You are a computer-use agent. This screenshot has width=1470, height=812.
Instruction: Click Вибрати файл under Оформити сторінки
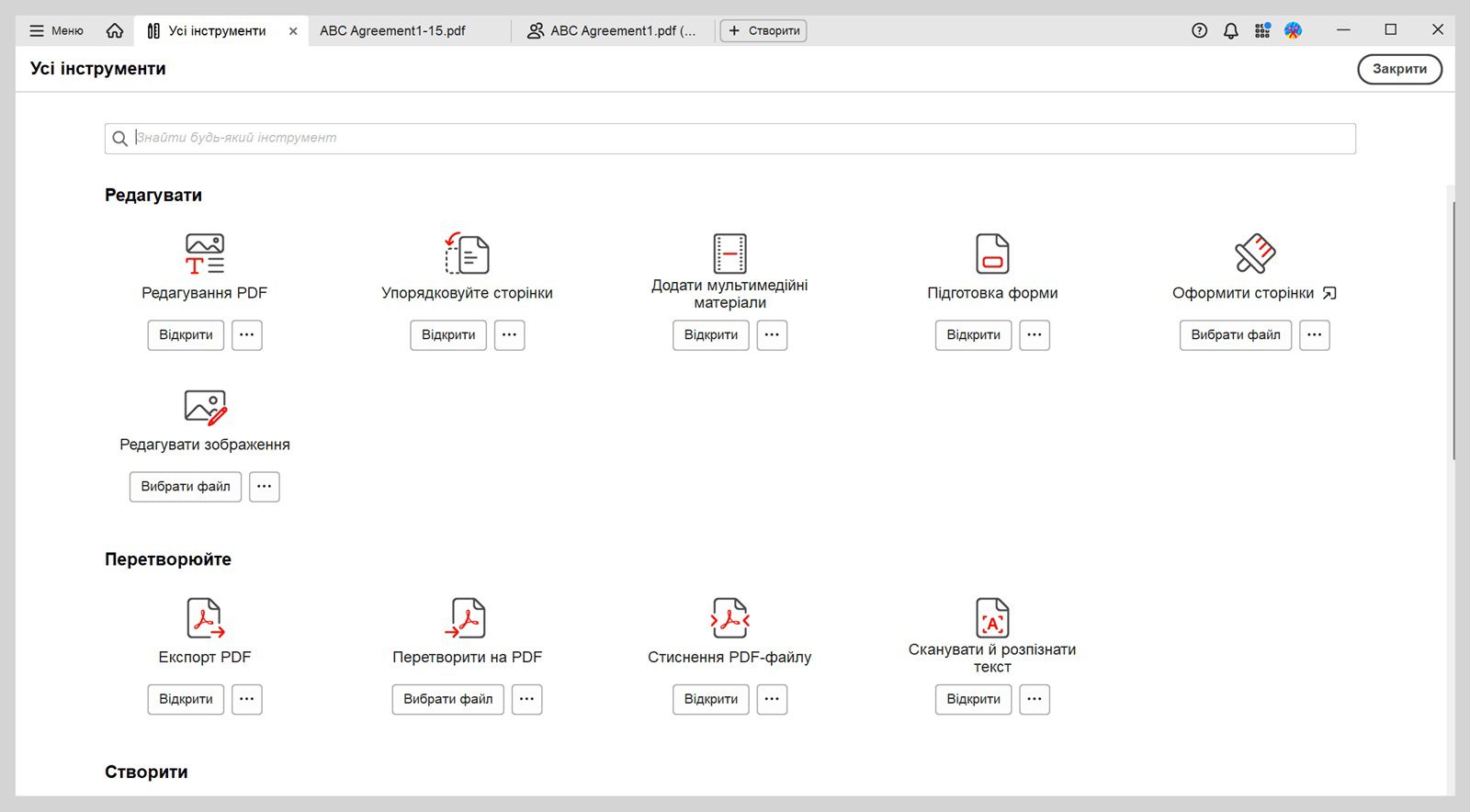tap(1236, 335)
